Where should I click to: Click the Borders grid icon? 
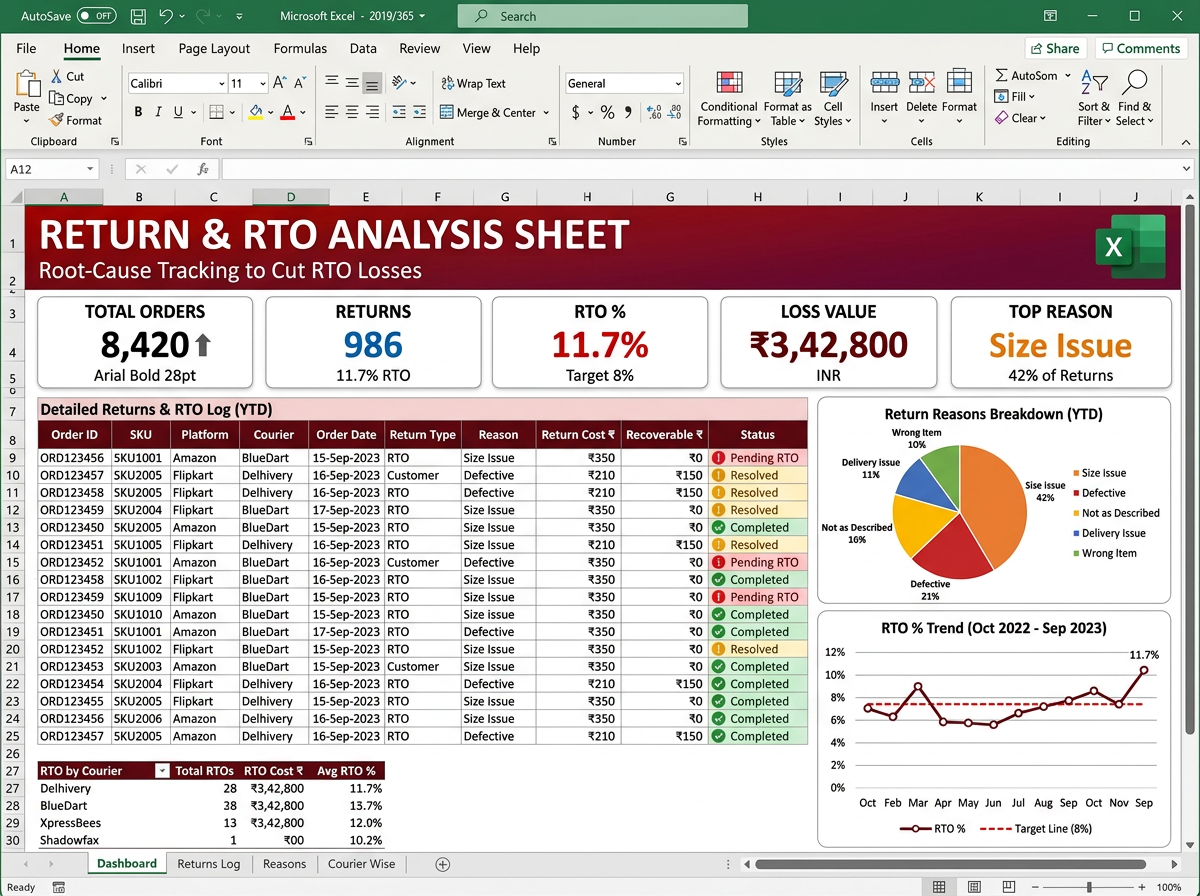pos(217,112)
